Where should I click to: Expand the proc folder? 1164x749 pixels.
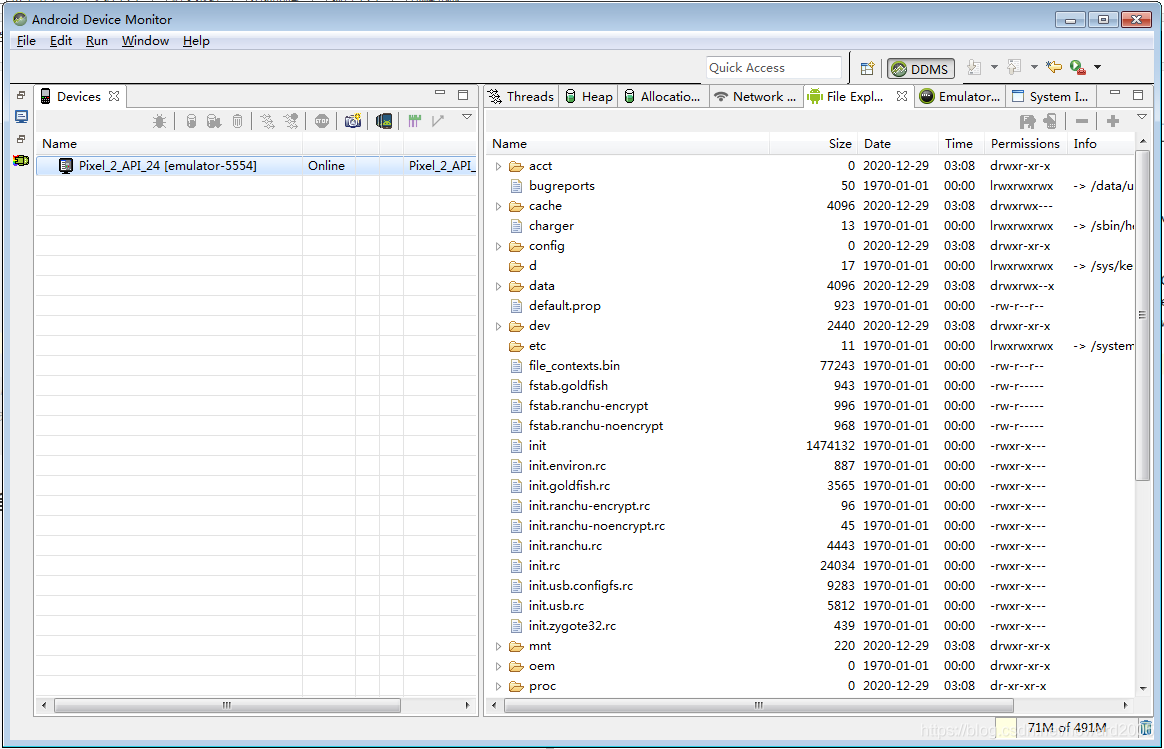tap(498, 687)
